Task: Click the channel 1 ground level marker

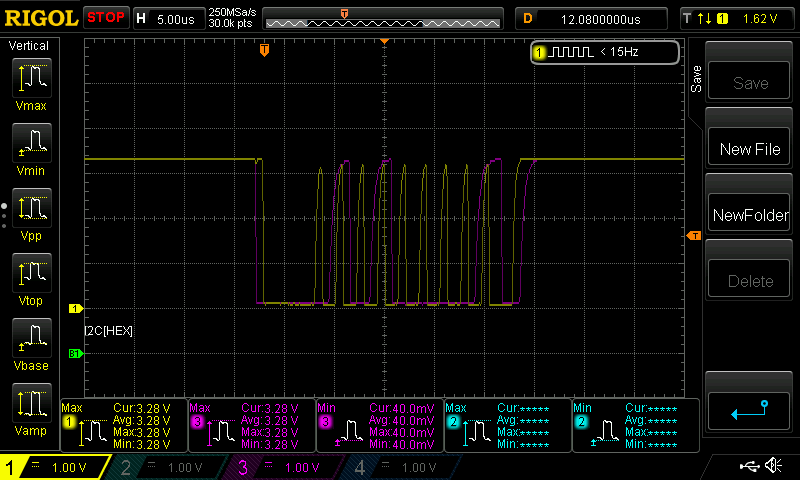Action: point(76,308)
